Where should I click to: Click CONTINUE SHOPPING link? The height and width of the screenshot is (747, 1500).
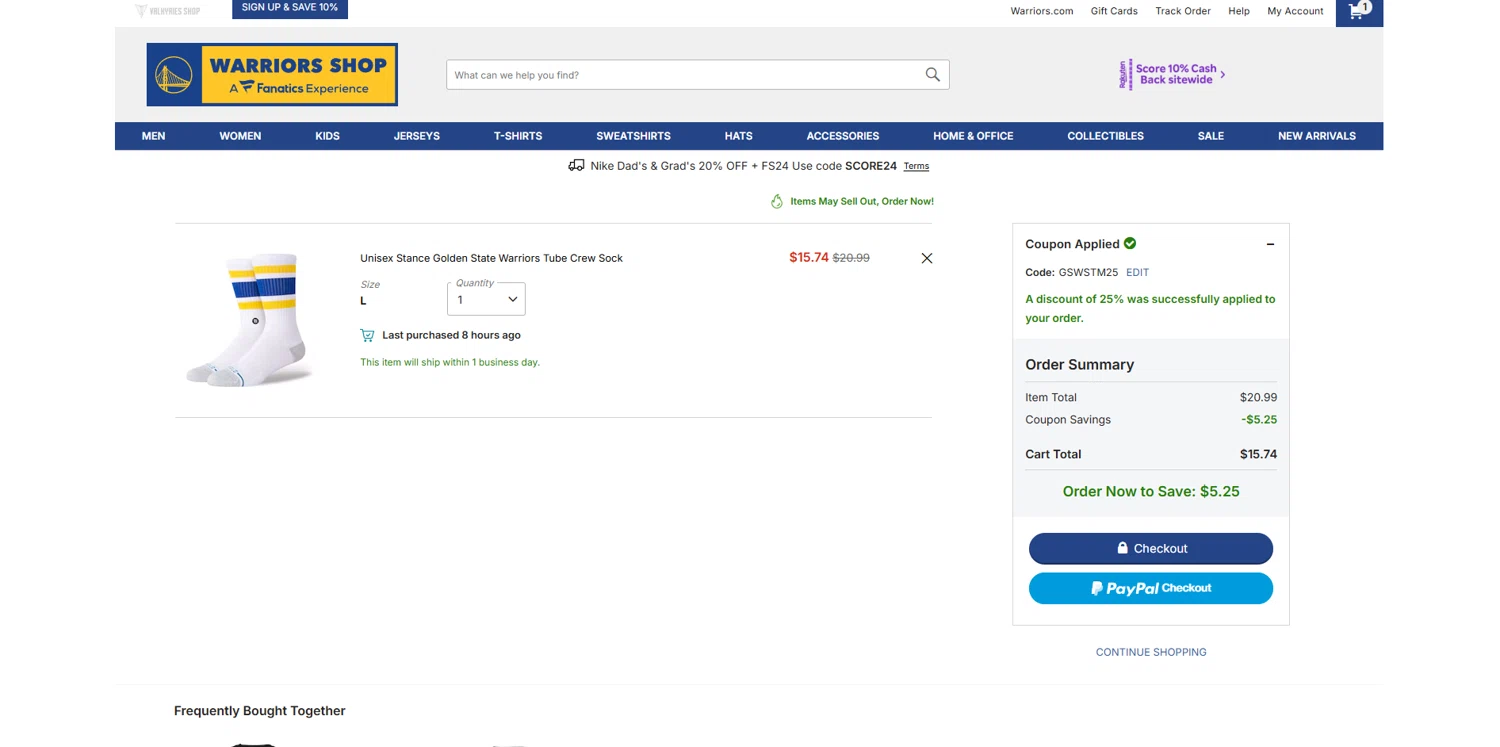[1151, 652]
